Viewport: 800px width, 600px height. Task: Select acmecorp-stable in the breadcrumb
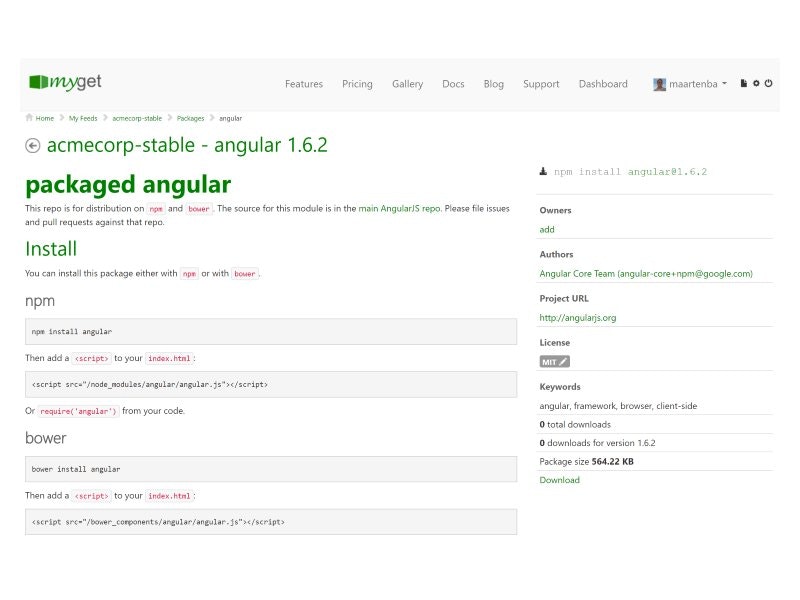click(x=134, y=118)
